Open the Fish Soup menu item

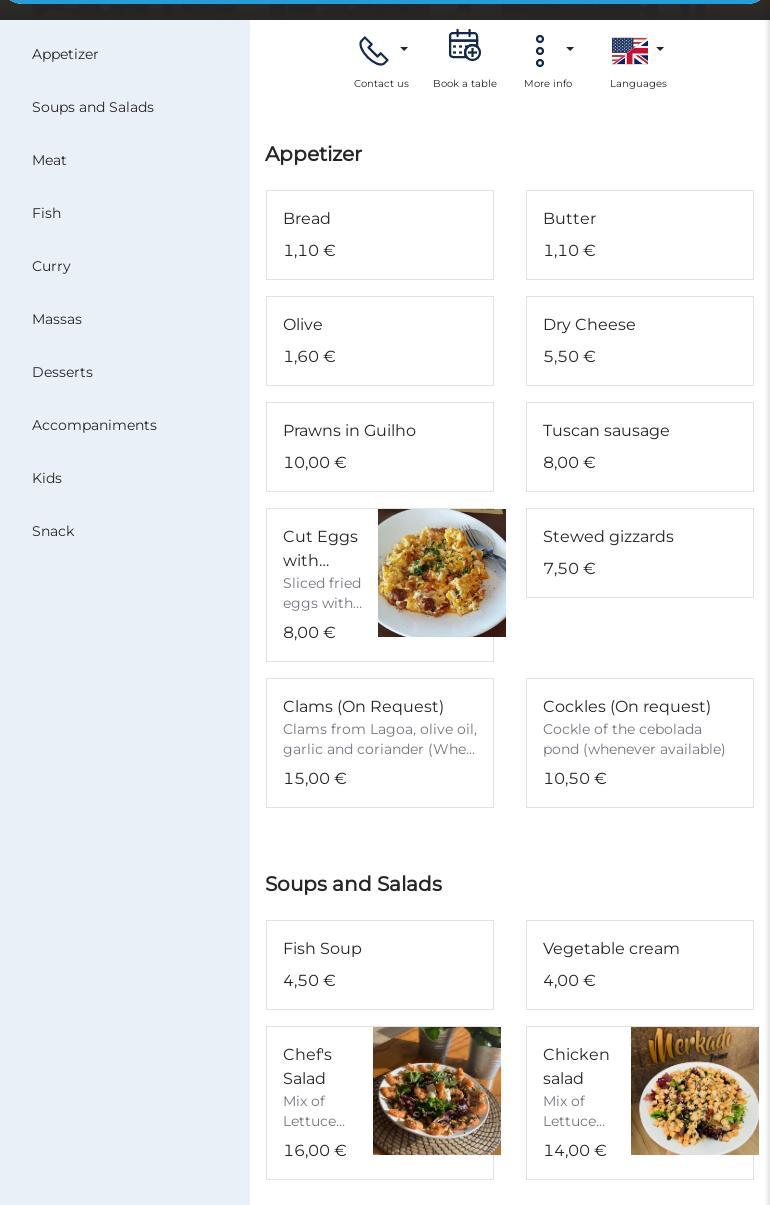[380, 965]
